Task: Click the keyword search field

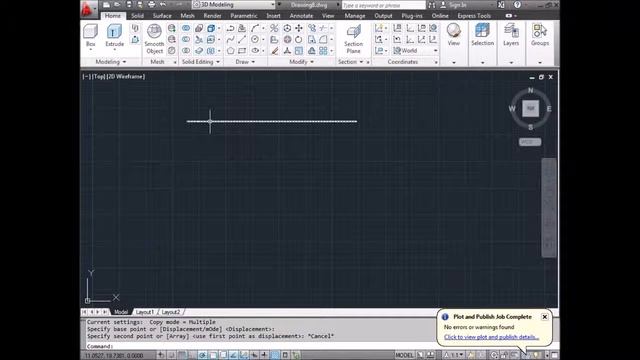Action: (383, 5)
